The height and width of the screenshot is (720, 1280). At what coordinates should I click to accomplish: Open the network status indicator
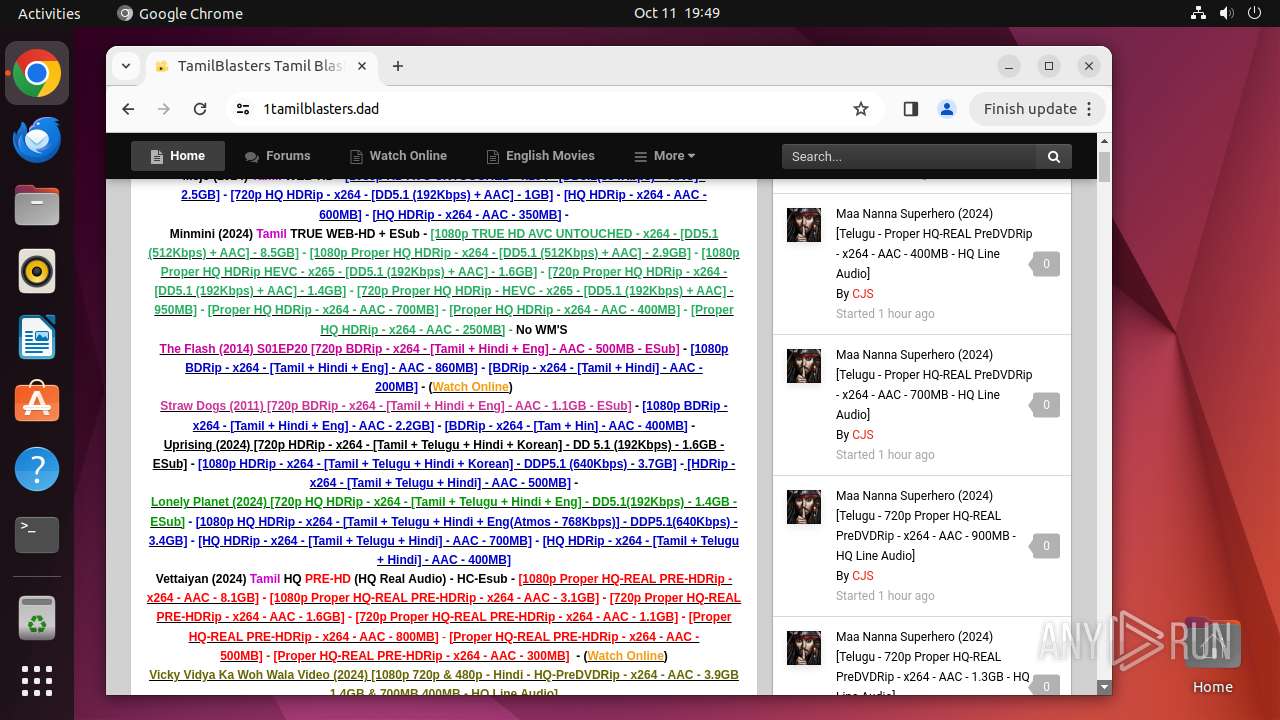[1198, 13]
